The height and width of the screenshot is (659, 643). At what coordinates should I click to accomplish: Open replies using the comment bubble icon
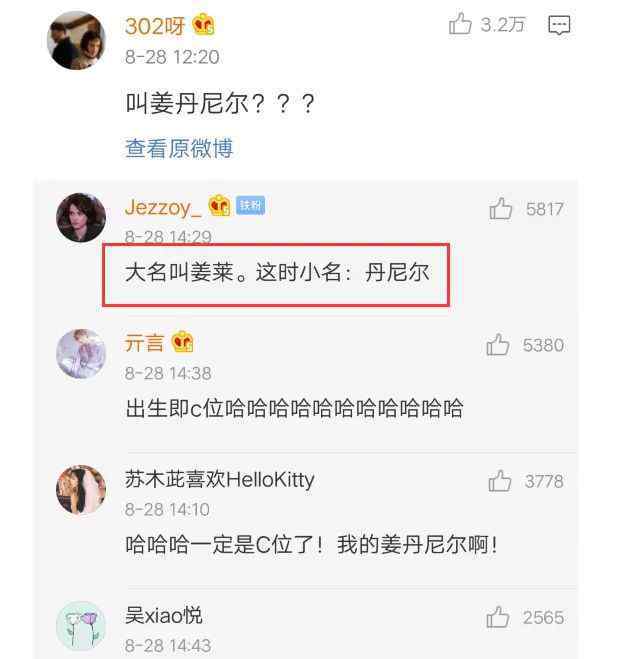[x=559, y=25]
